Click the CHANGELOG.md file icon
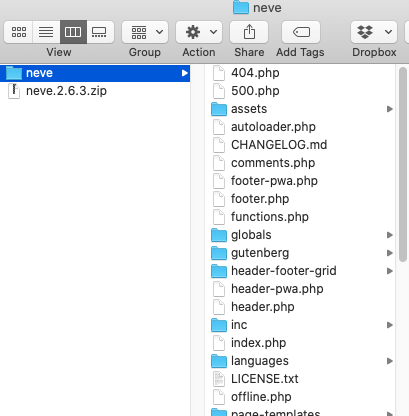This screenshot has width=409, height=416. 219,145
